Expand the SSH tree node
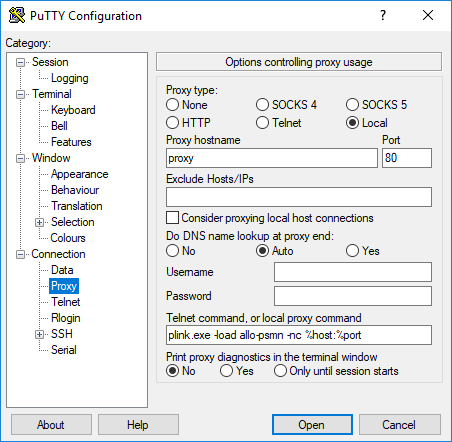Viewport: 452px width, 442px height. click(39, 334)
